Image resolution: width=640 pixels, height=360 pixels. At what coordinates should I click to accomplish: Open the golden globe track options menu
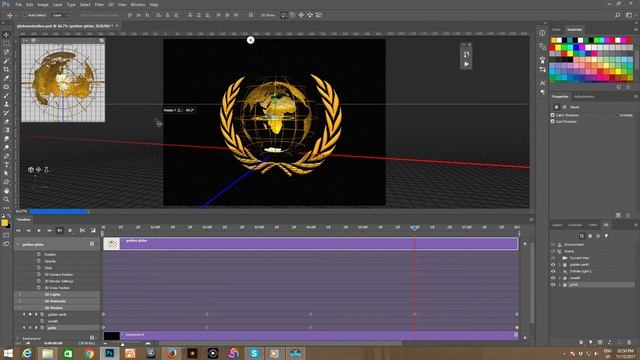[92, 244]
